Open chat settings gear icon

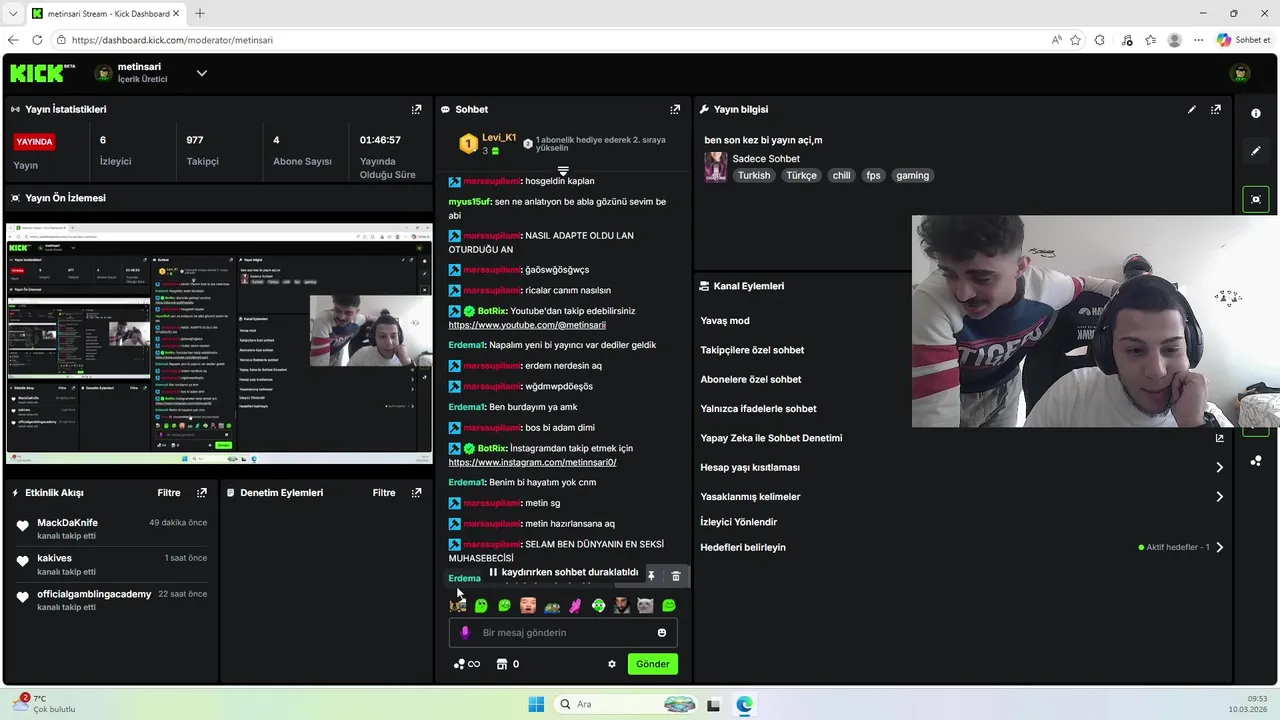tap(612, 664)
